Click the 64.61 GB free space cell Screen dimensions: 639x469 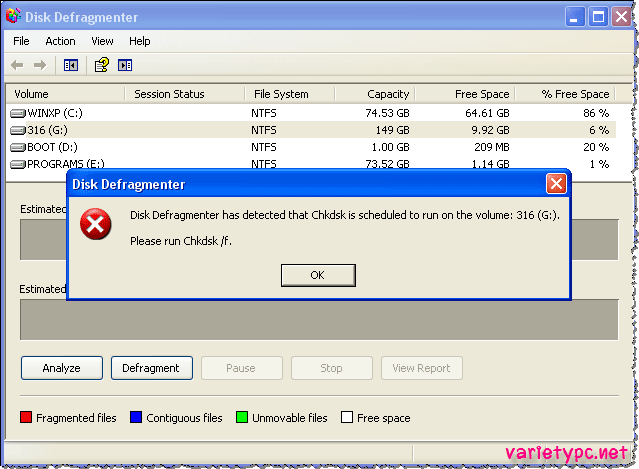coord(487,113)
